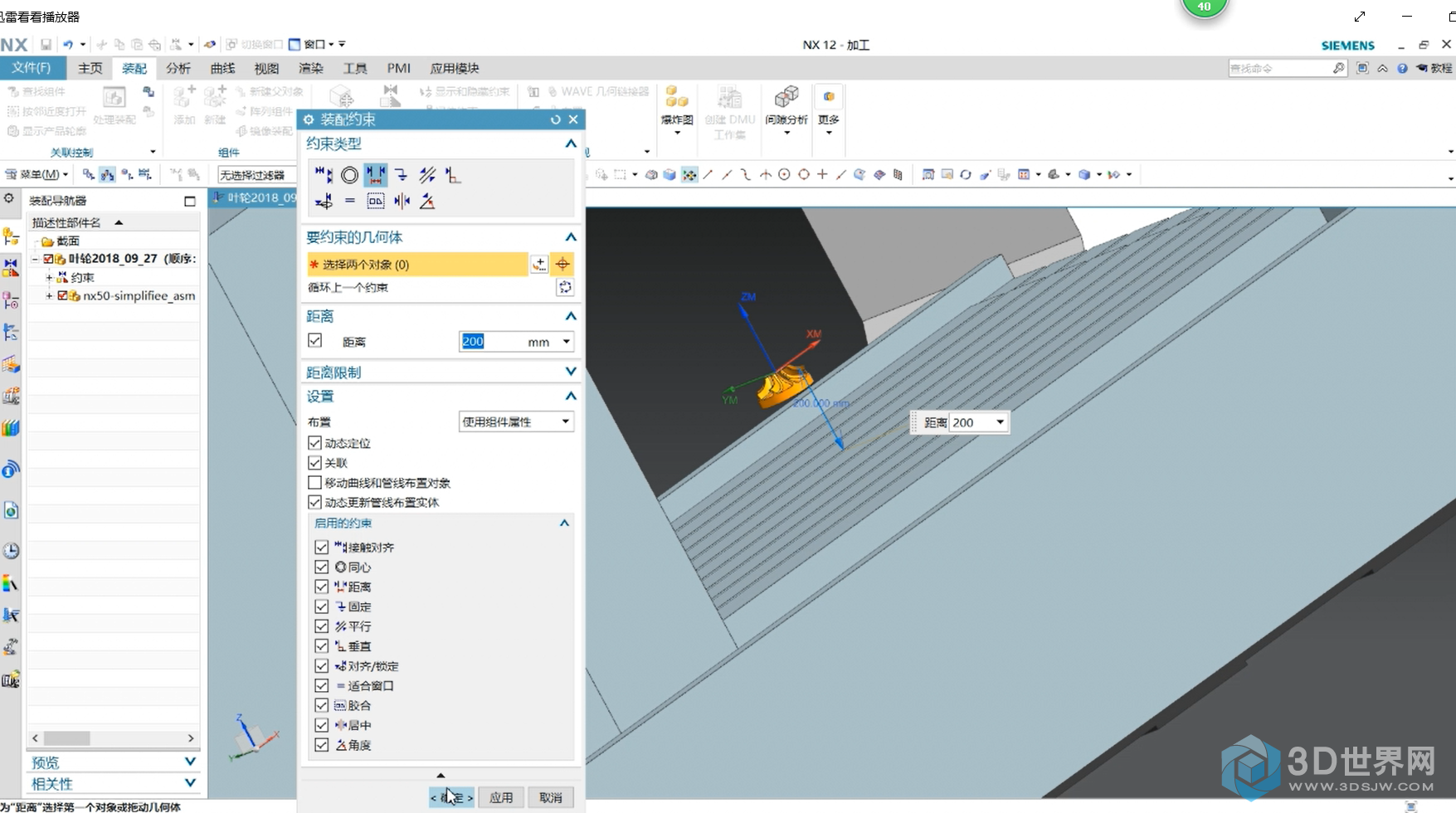Select the Angle constraint type icon

(427, 201)
